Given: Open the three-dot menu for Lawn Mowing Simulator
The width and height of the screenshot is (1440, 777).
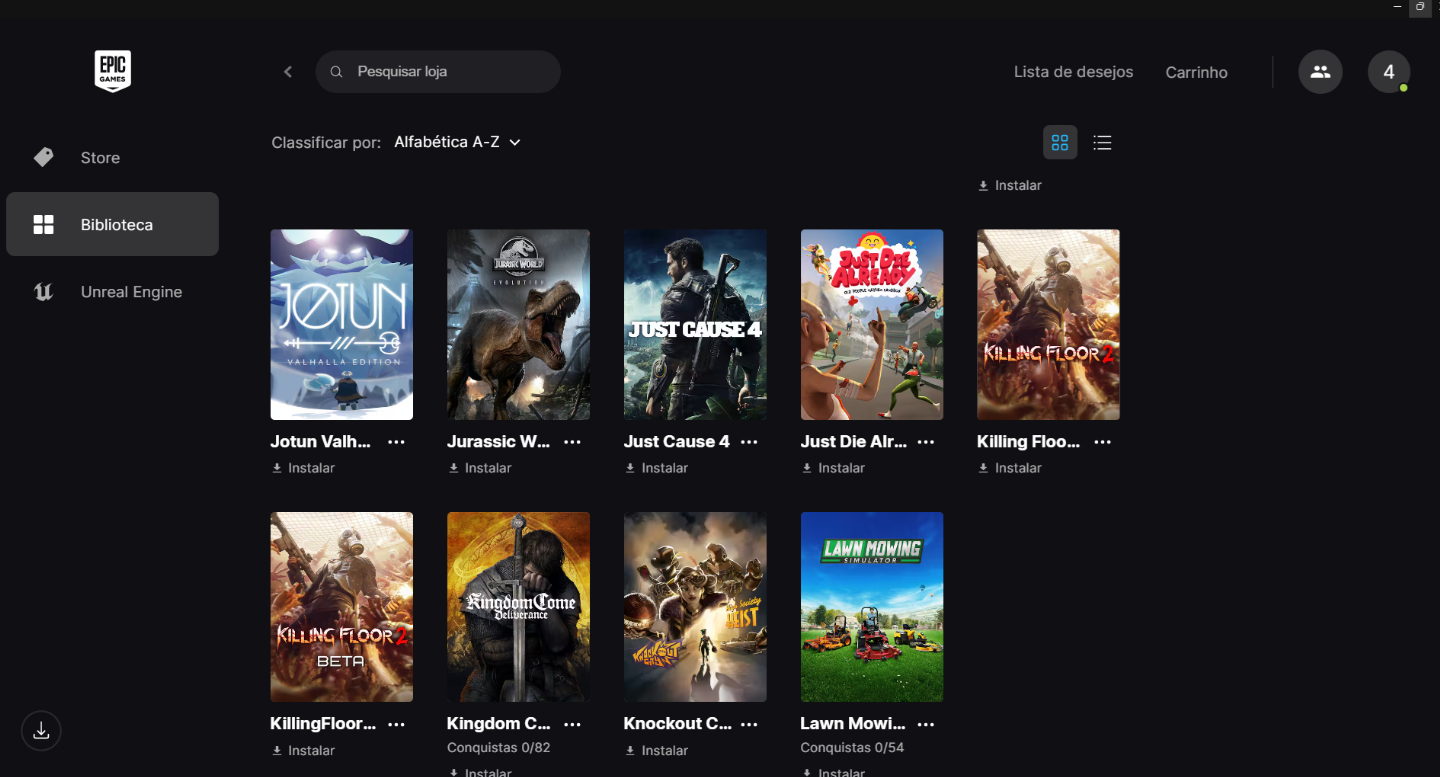Looking at the screenshot, I should [926, 724].
